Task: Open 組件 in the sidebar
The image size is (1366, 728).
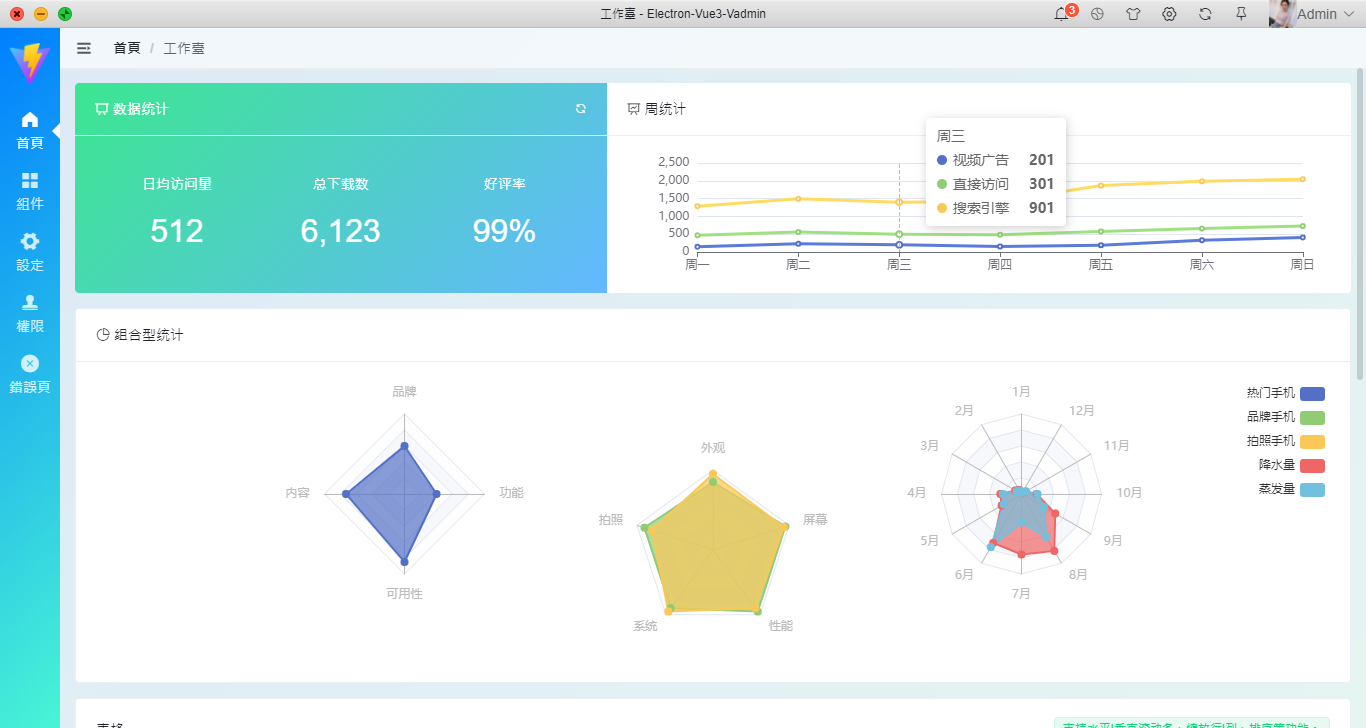Action: pos(30,192)
